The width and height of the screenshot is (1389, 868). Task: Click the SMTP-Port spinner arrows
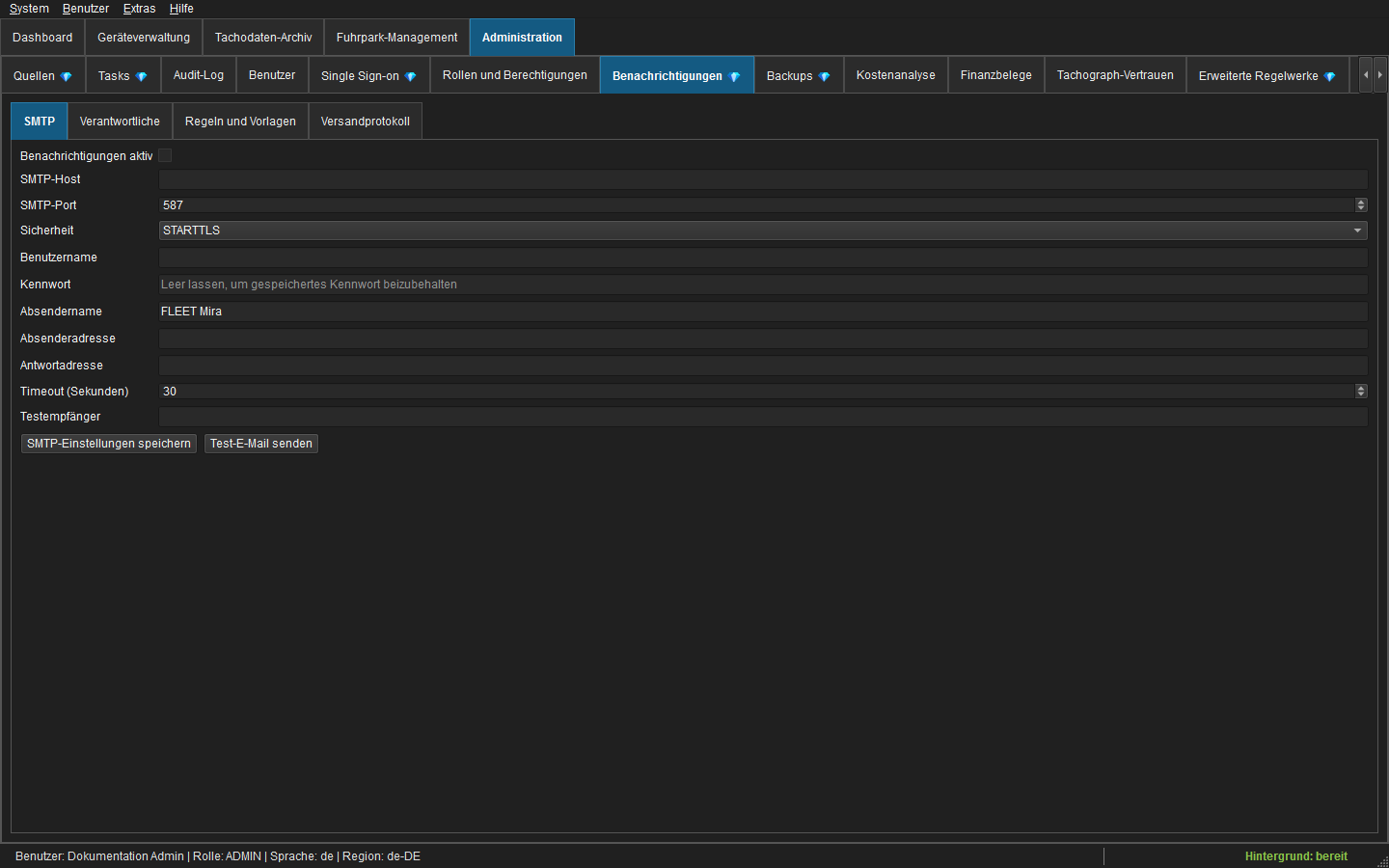(x=1361, y=204)
